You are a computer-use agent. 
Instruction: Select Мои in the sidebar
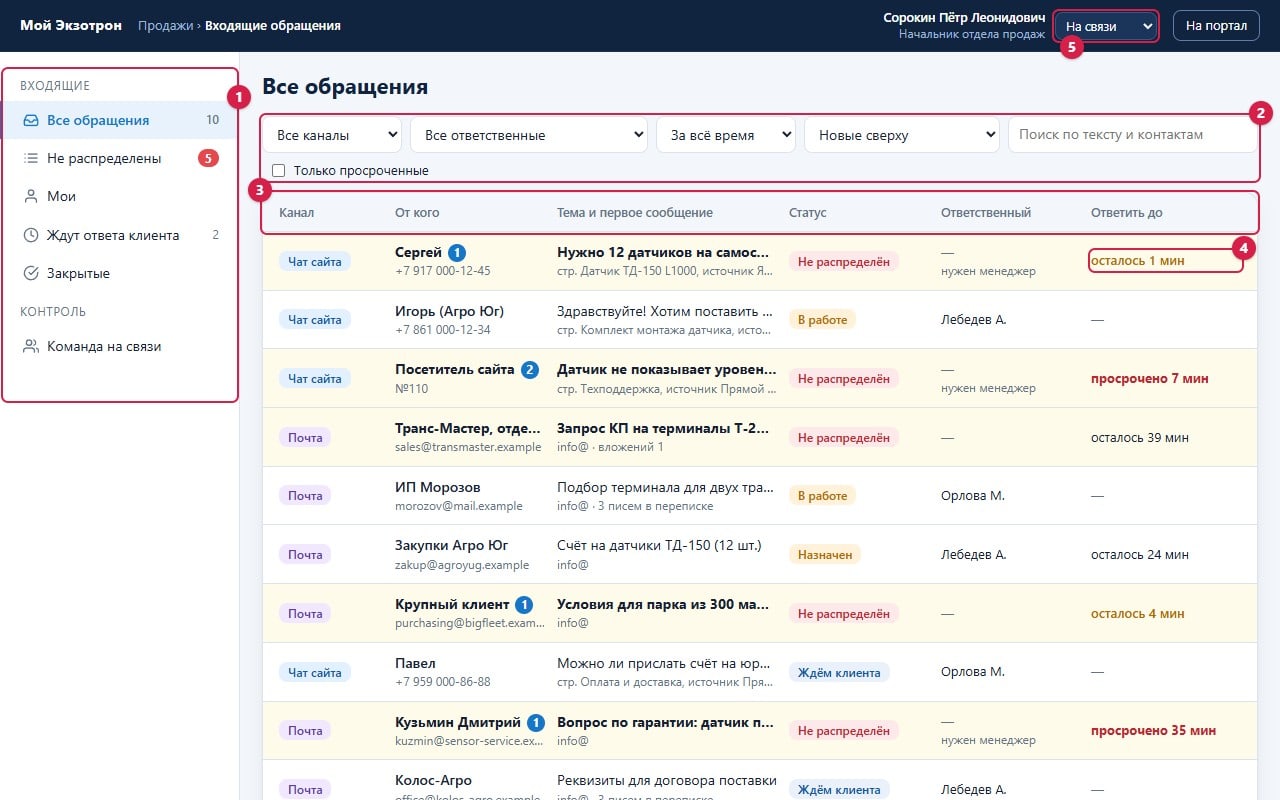point(120,196)
